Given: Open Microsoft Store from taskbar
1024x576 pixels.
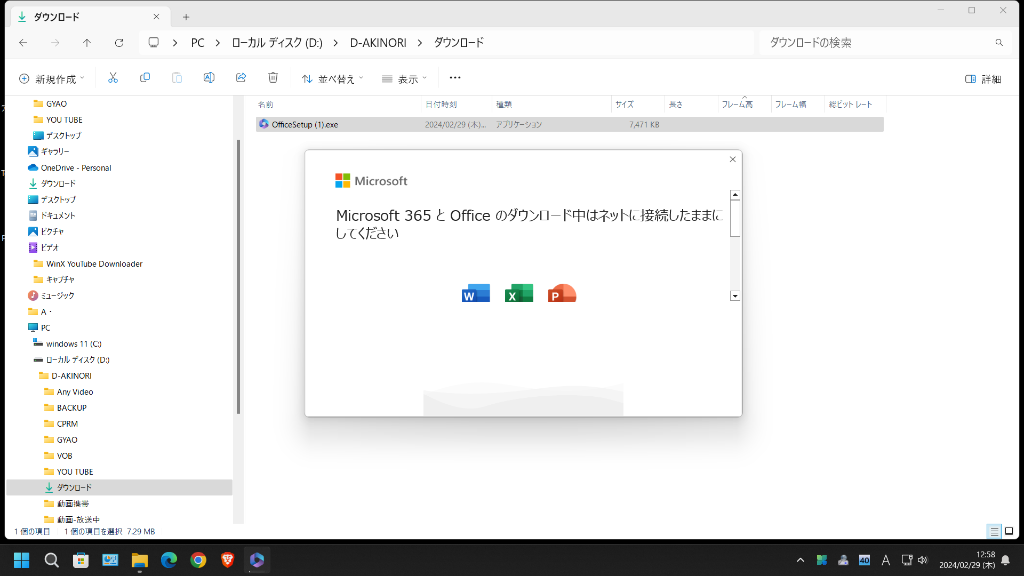Looking at the screenshot, I should click(81, 560).
